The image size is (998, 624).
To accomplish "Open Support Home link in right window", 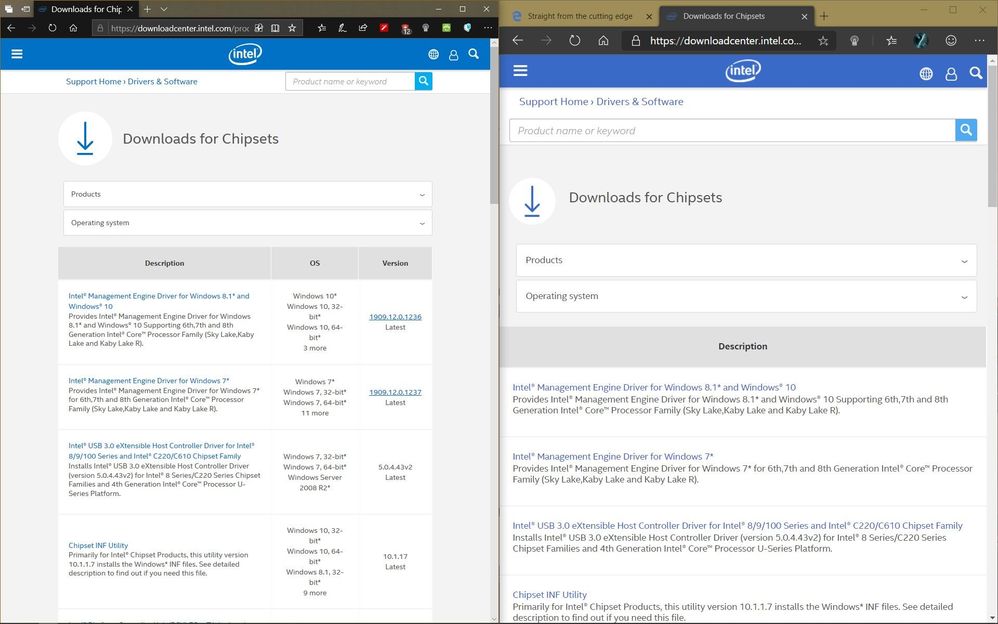I will point(553,102).
